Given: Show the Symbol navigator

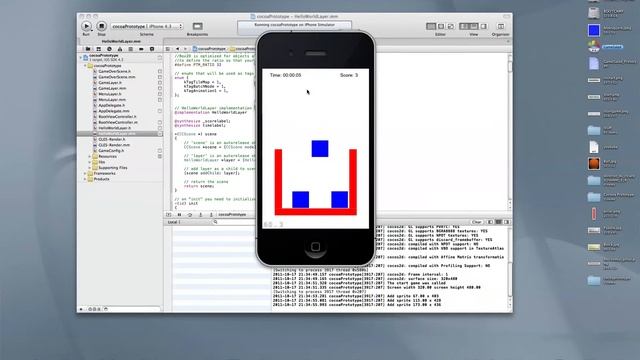Looking at the screenshot, I should click(x=98, y=49).
